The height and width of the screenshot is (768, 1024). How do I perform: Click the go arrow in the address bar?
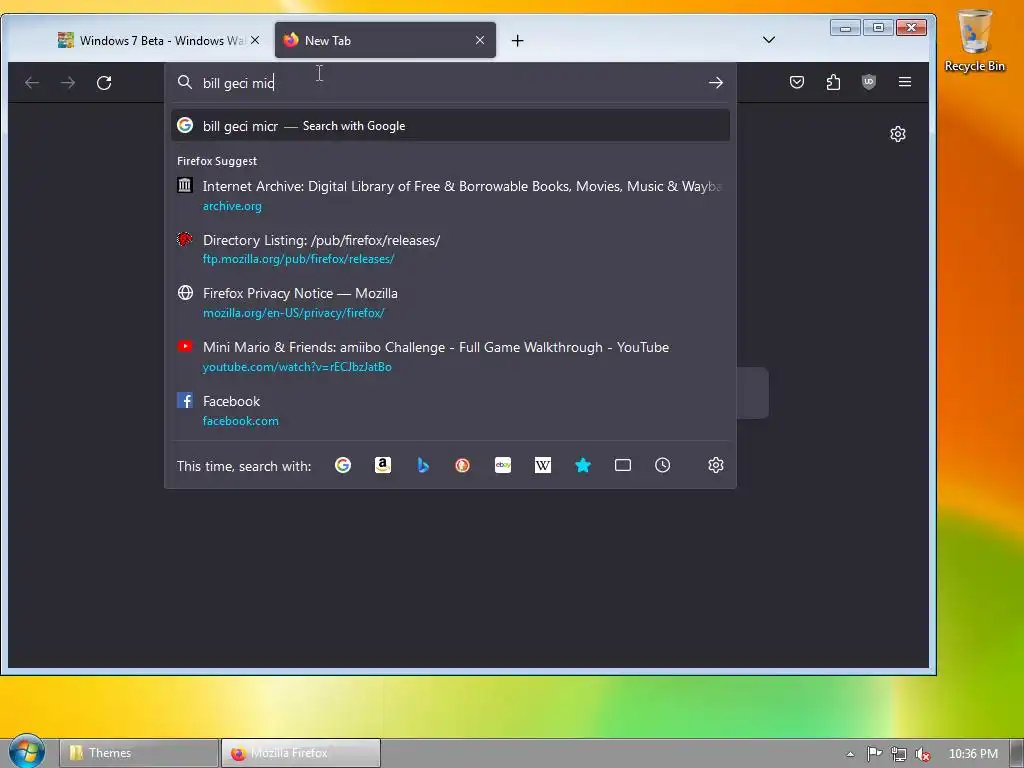[x=716, y=83]
